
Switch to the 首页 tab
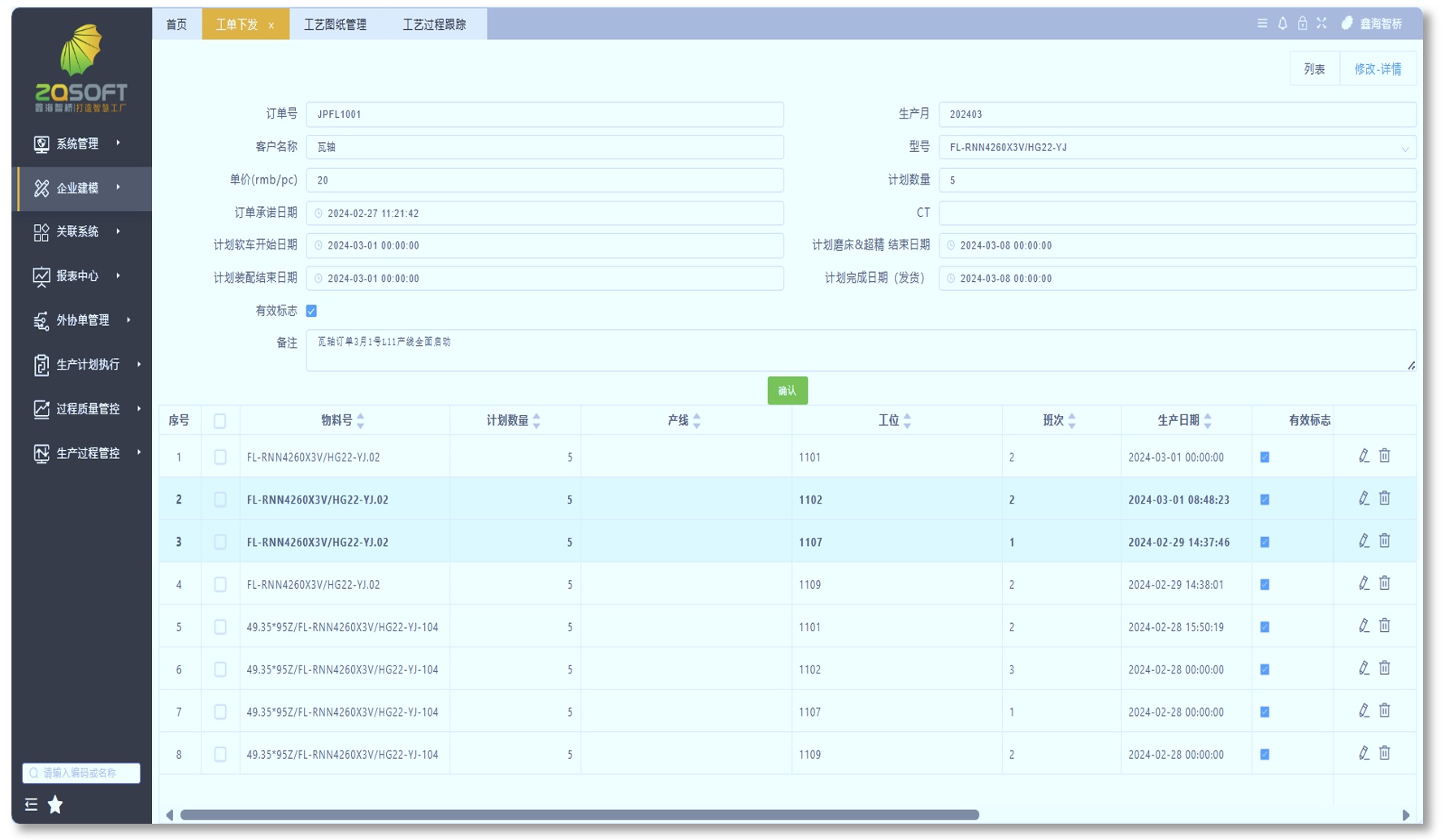click(176, 24)
